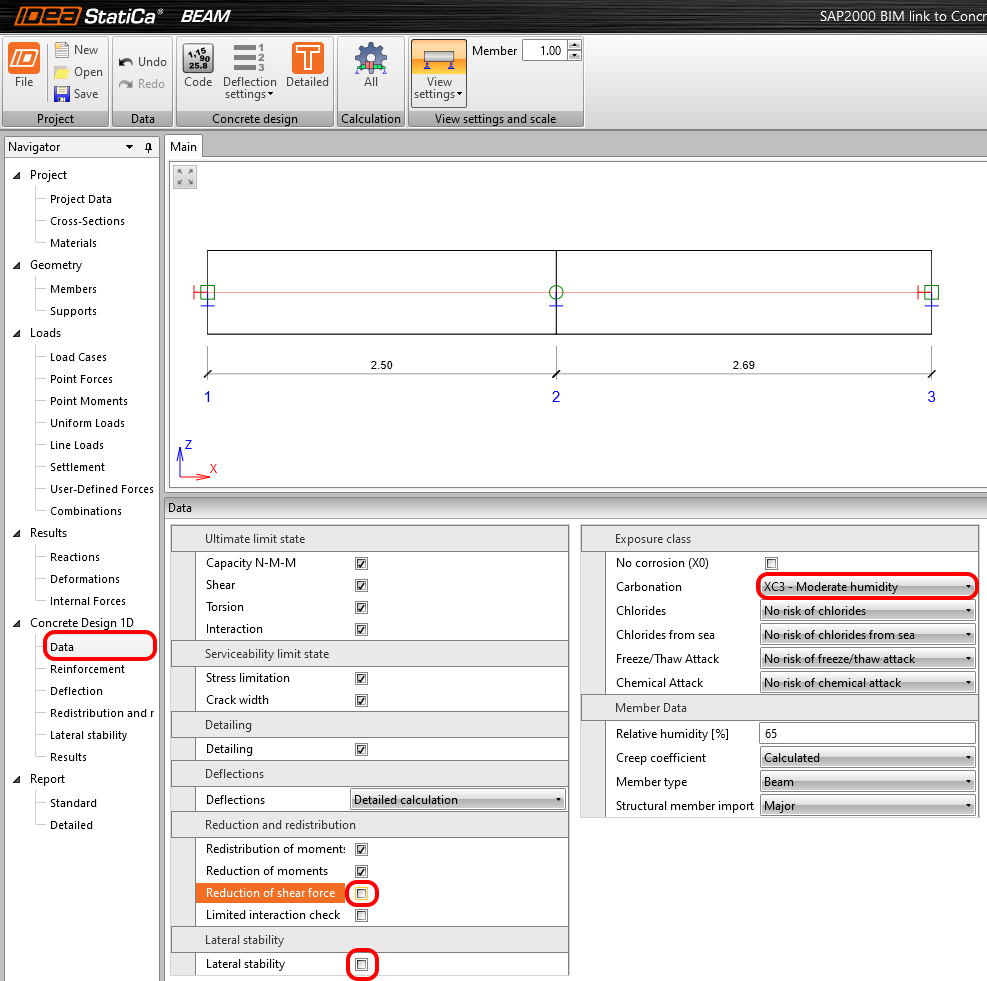Open the Member type dropdown
Image resolution: width=987 pixels, height=981 pixels.
tap(867, 781)
